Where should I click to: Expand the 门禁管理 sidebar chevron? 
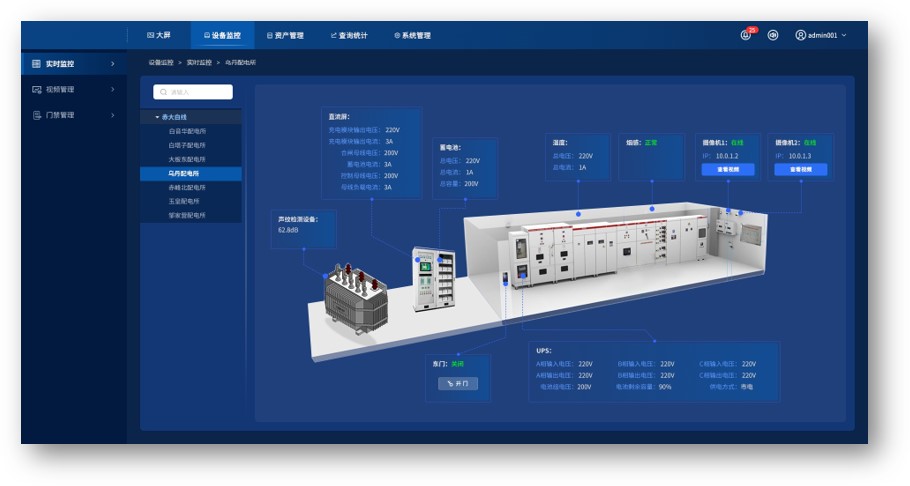pyautogui.click(x=112, y=115)
